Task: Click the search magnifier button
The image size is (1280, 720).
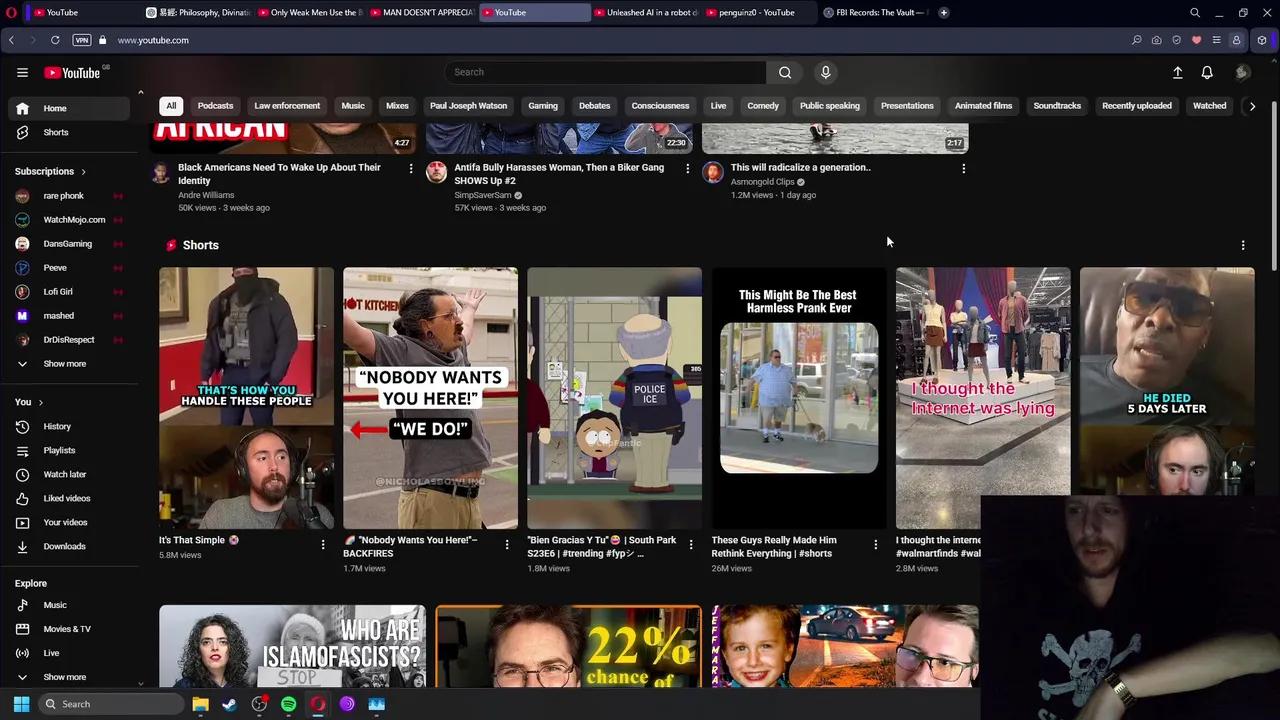Action: click(x=785, y=72)
